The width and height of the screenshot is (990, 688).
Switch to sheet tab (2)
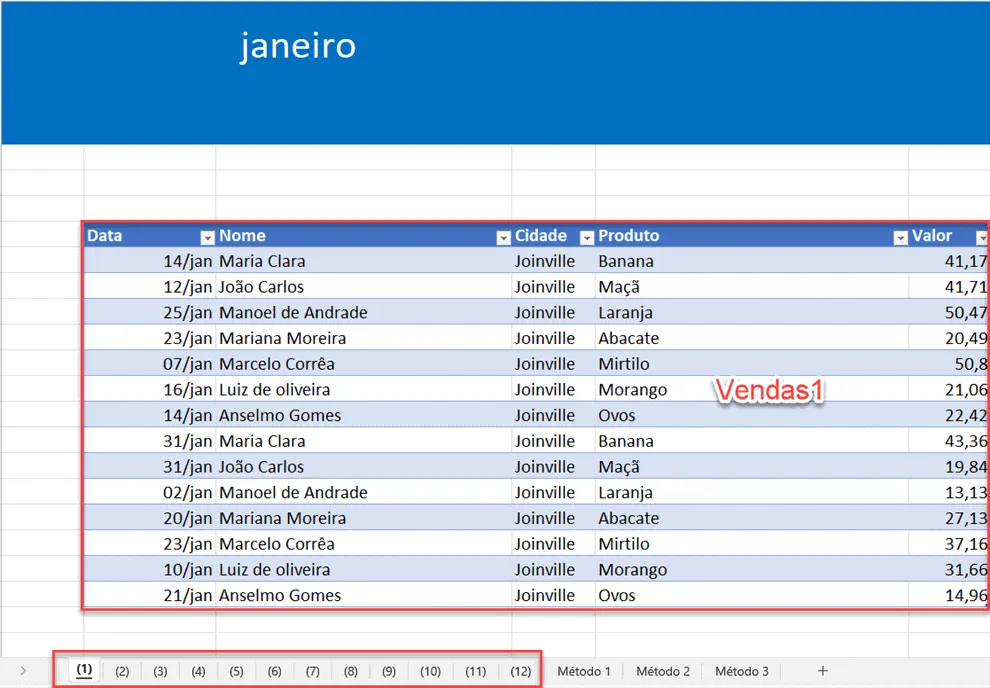[x=122, y=671]
